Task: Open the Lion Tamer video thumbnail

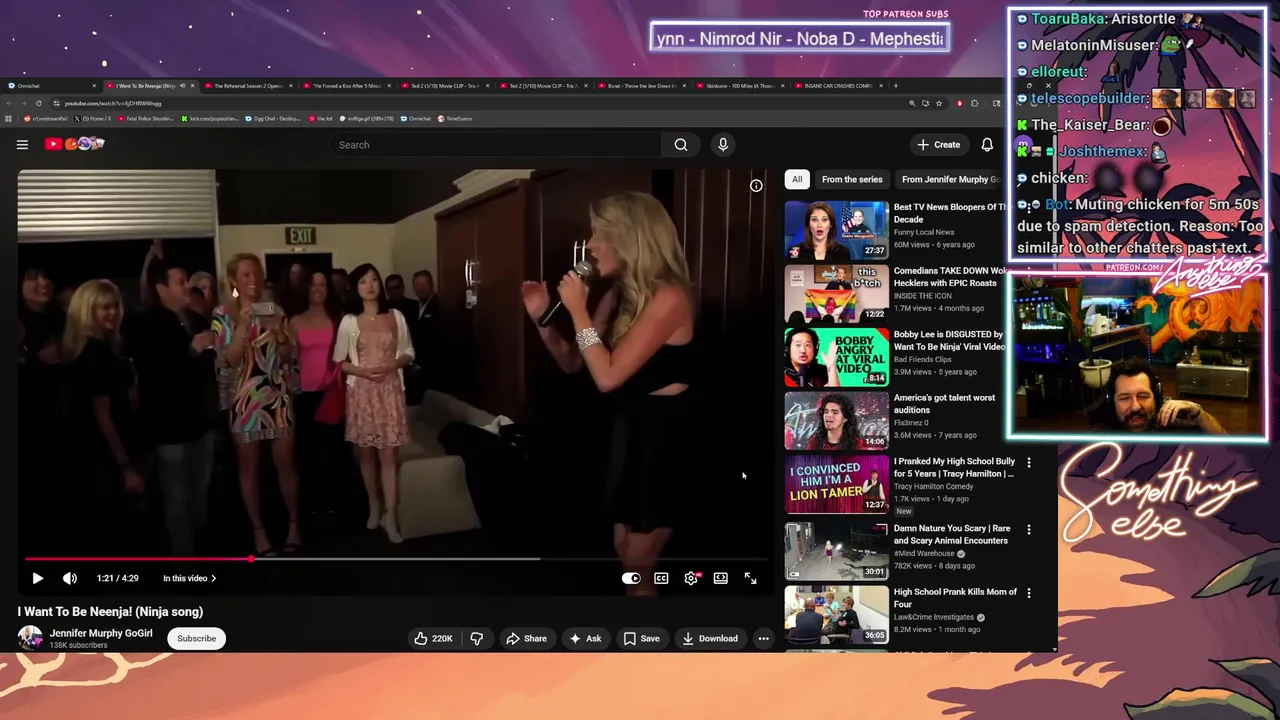Action: pyautogui.click(x=836, y=484)
